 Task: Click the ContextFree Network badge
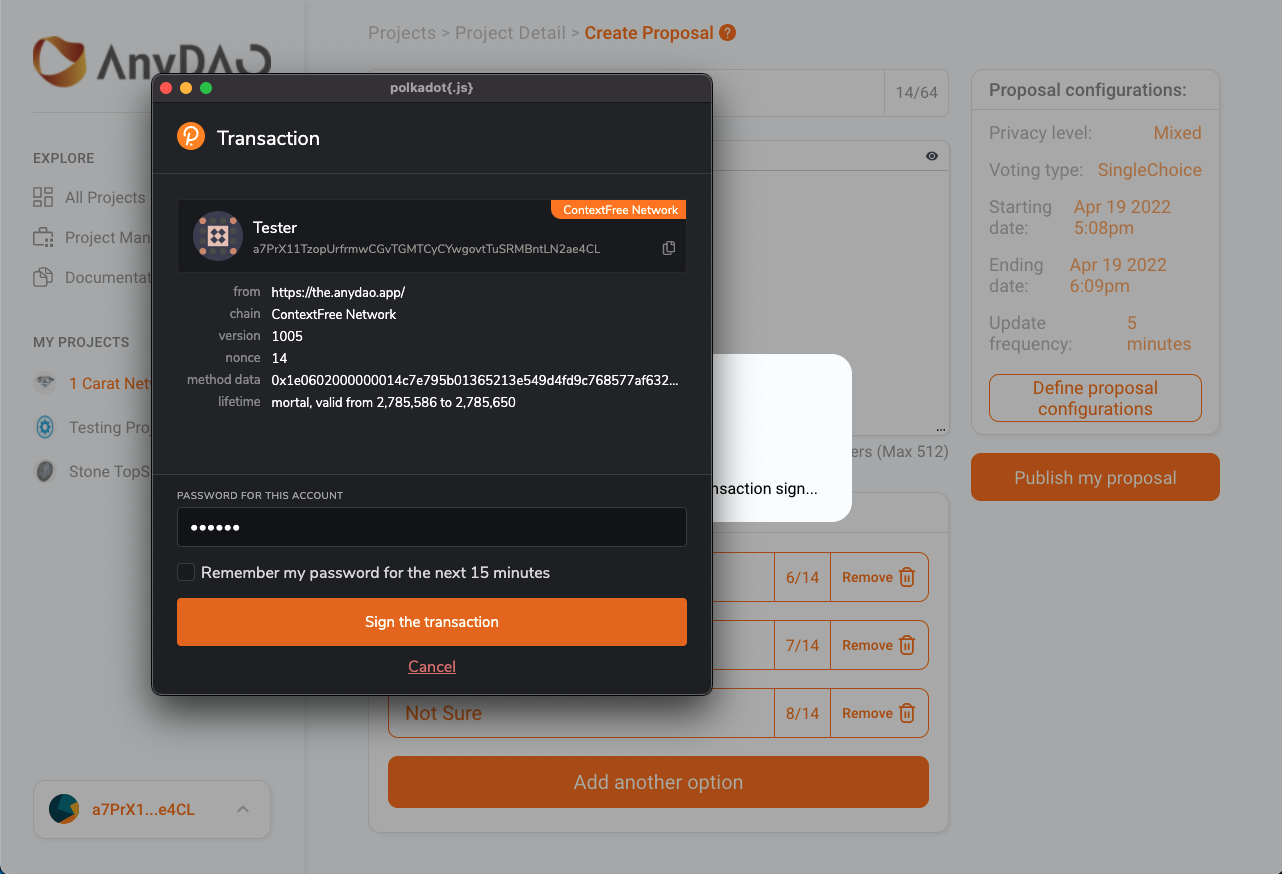coord(620,210)
